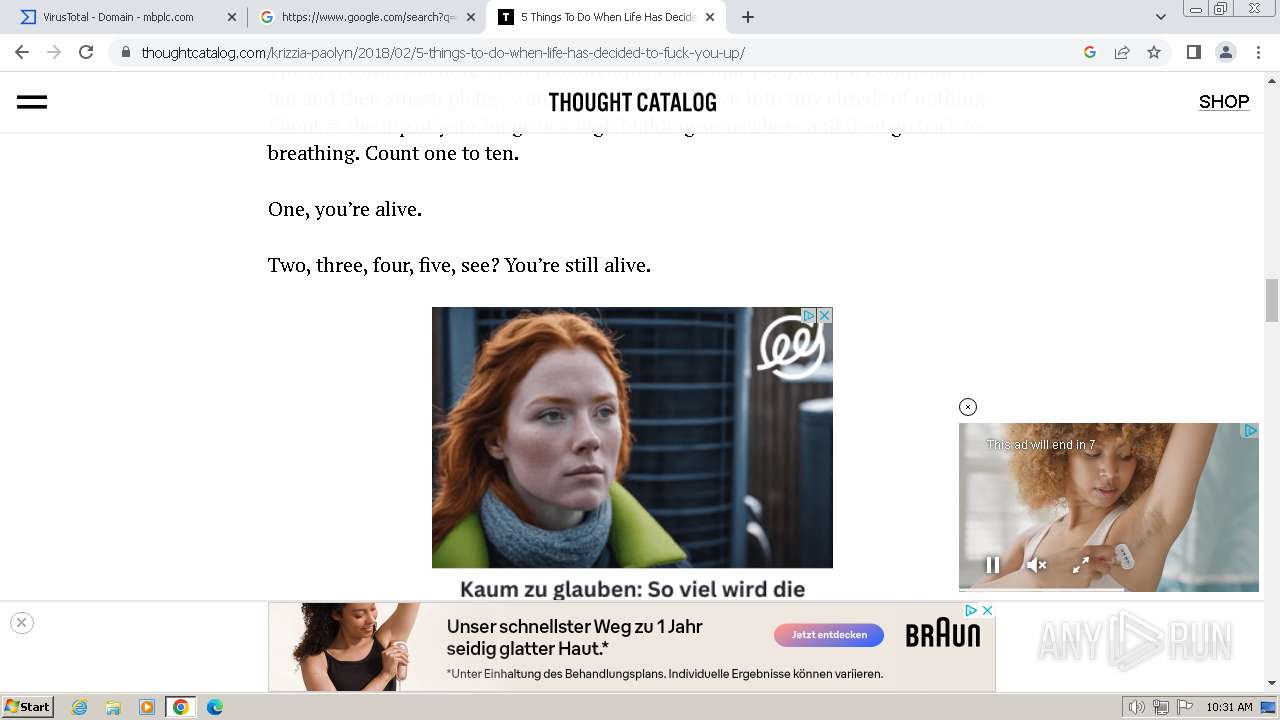Reload the current page

click(86, 52)
